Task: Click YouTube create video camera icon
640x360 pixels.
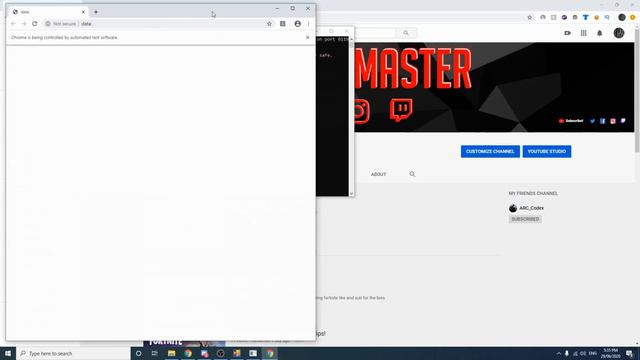Action: click(x=567, y=33)
